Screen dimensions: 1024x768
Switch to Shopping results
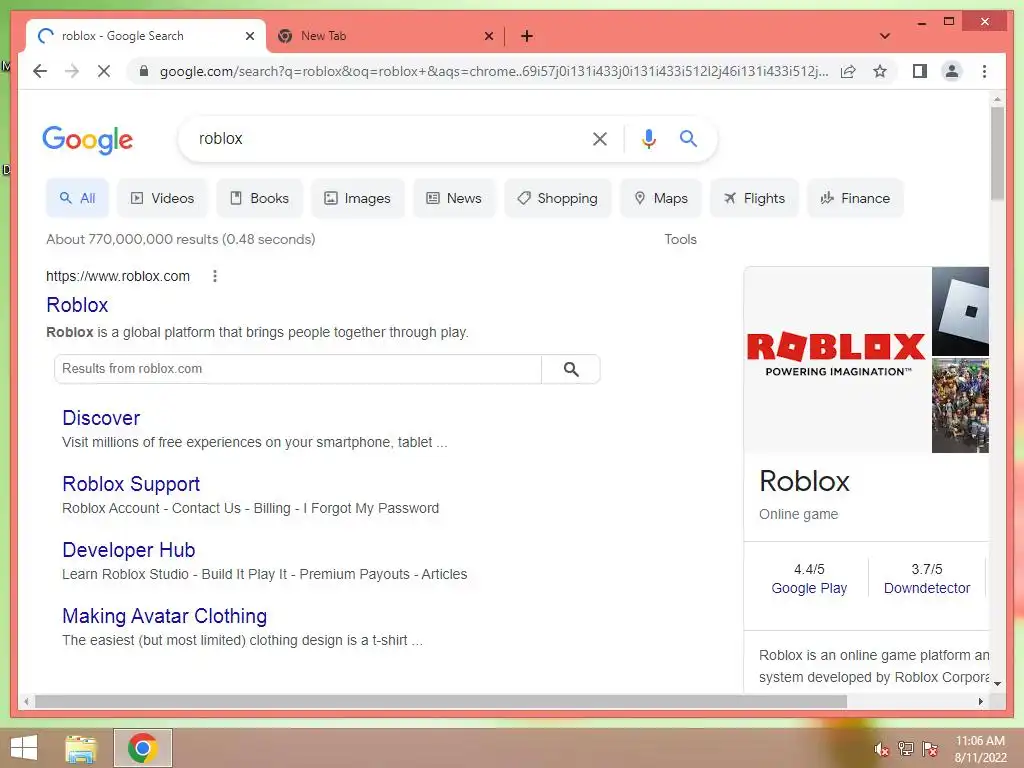(557, 198)
